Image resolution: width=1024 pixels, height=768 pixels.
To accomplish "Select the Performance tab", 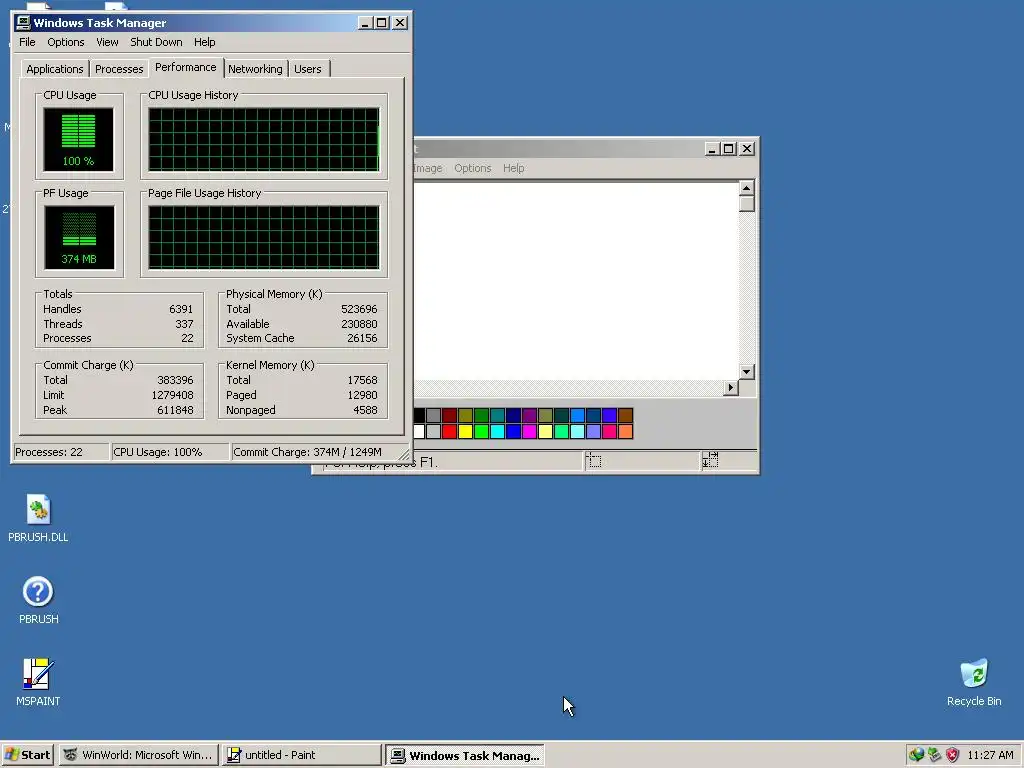I will (x=185, y=67).
